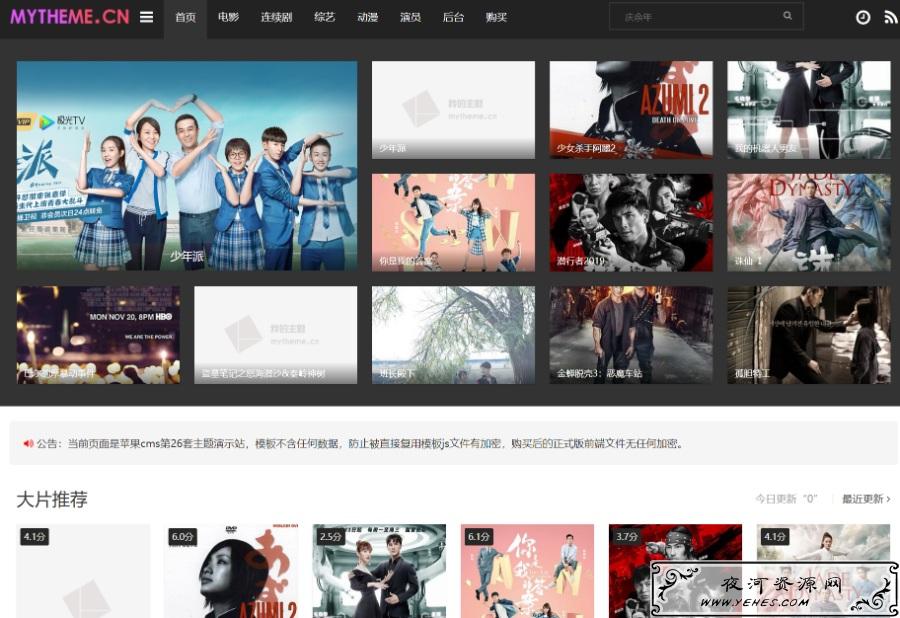The width and height of the screenshot is (900, 618).
Task: Open the 购买 nav item
Action: (496, 17)
